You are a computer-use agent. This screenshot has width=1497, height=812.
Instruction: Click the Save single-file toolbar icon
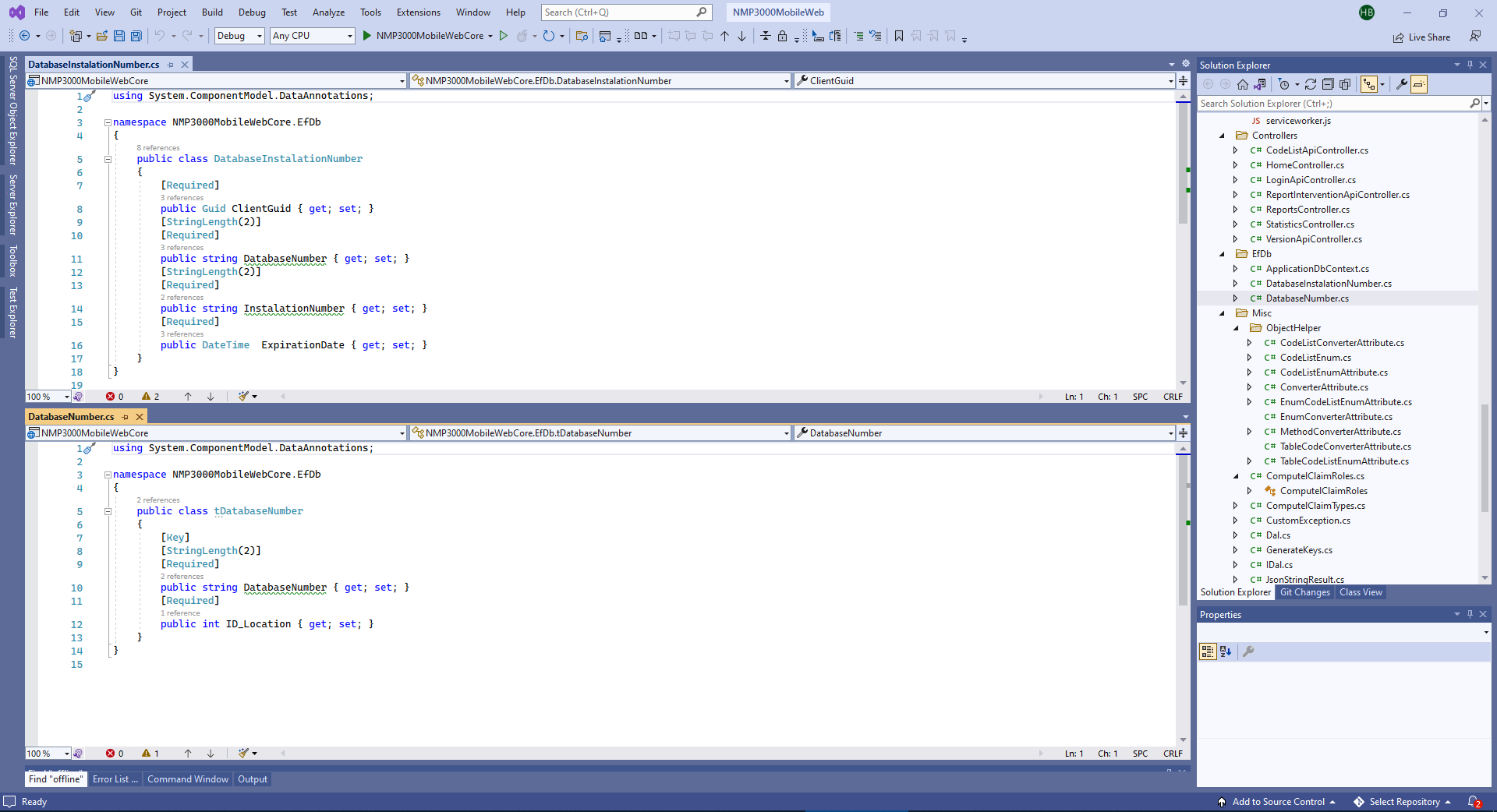[119, 36]
